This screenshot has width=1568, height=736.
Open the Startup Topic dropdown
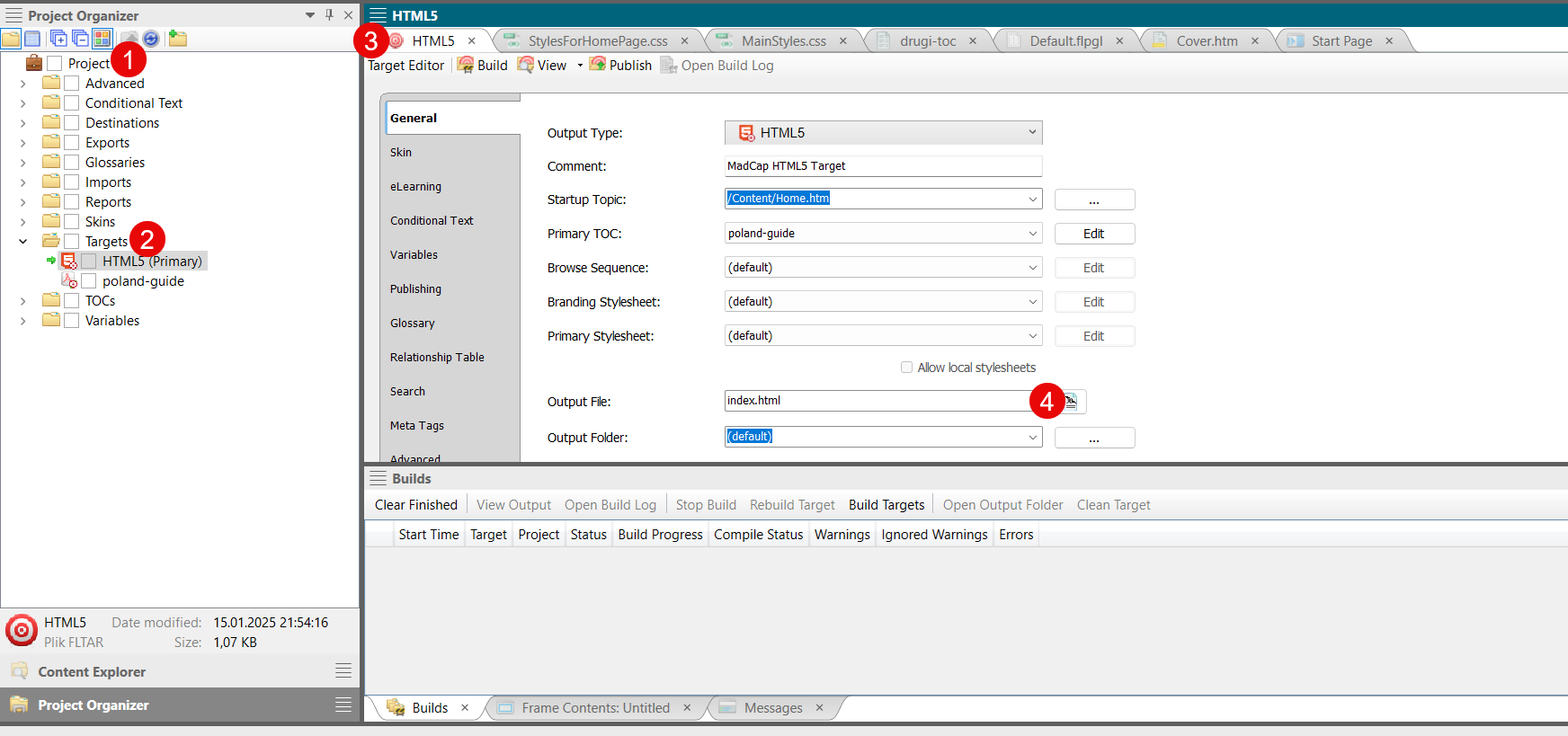(x=1032, y=199)
